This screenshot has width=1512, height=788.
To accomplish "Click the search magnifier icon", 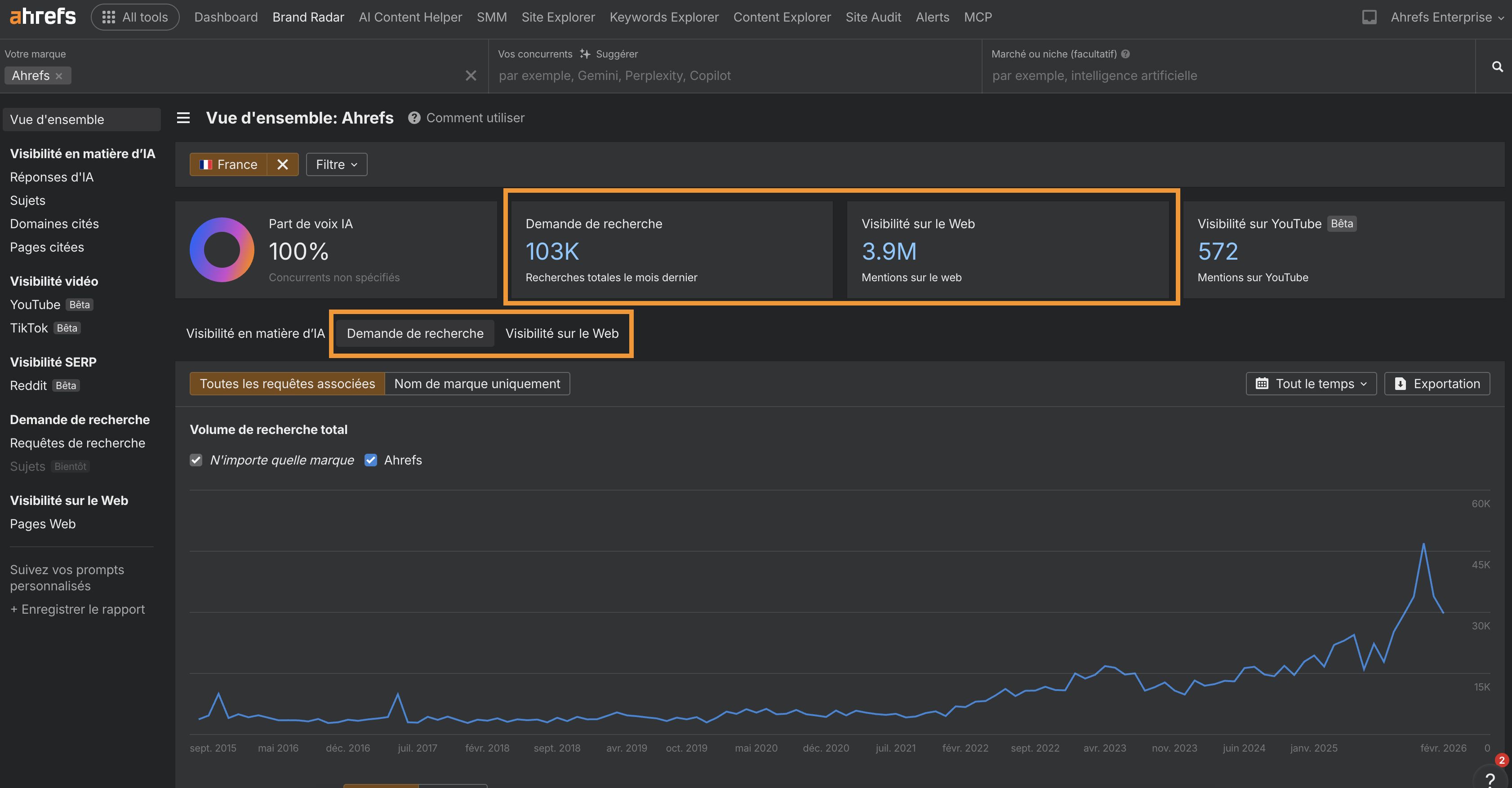I will click(x=1497, y=67).
